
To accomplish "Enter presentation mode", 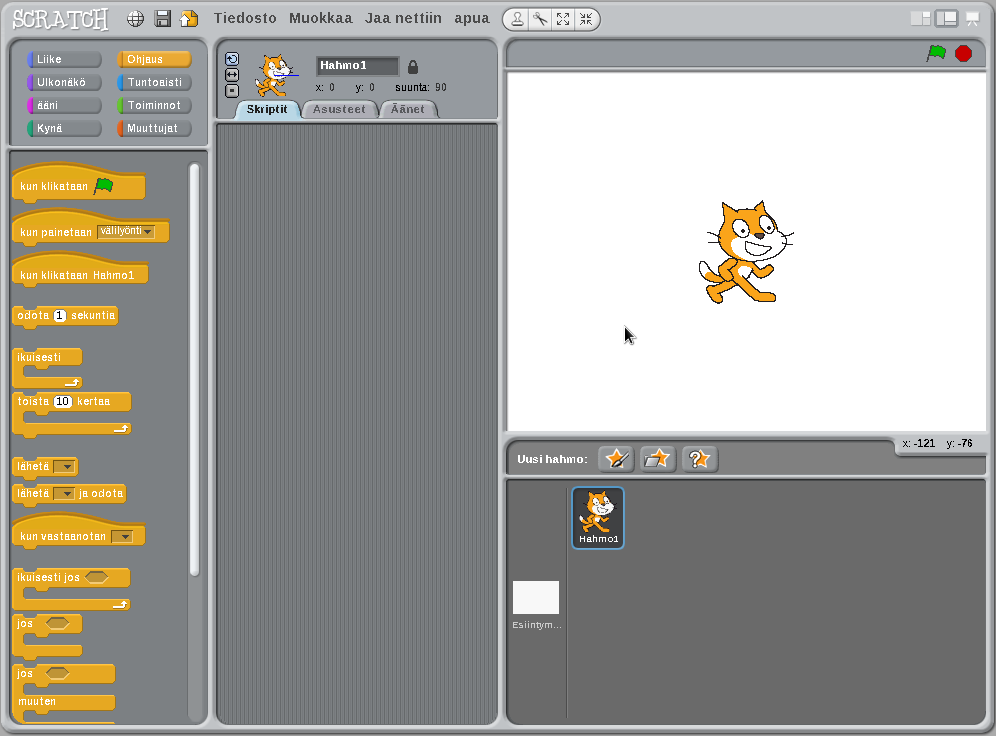I will 972,19.
